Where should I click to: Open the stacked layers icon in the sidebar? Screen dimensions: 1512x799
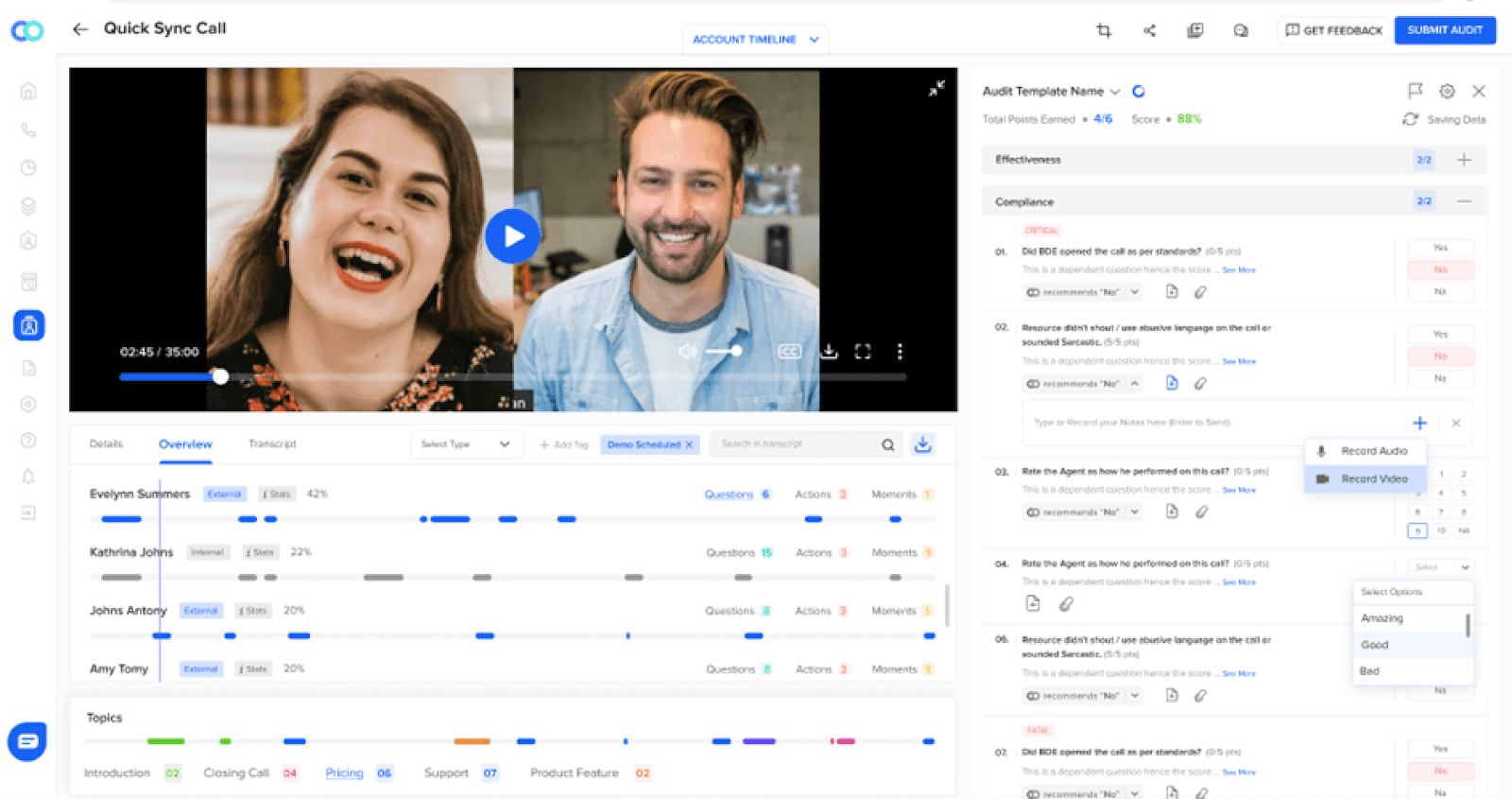click(x=28, y=205)
